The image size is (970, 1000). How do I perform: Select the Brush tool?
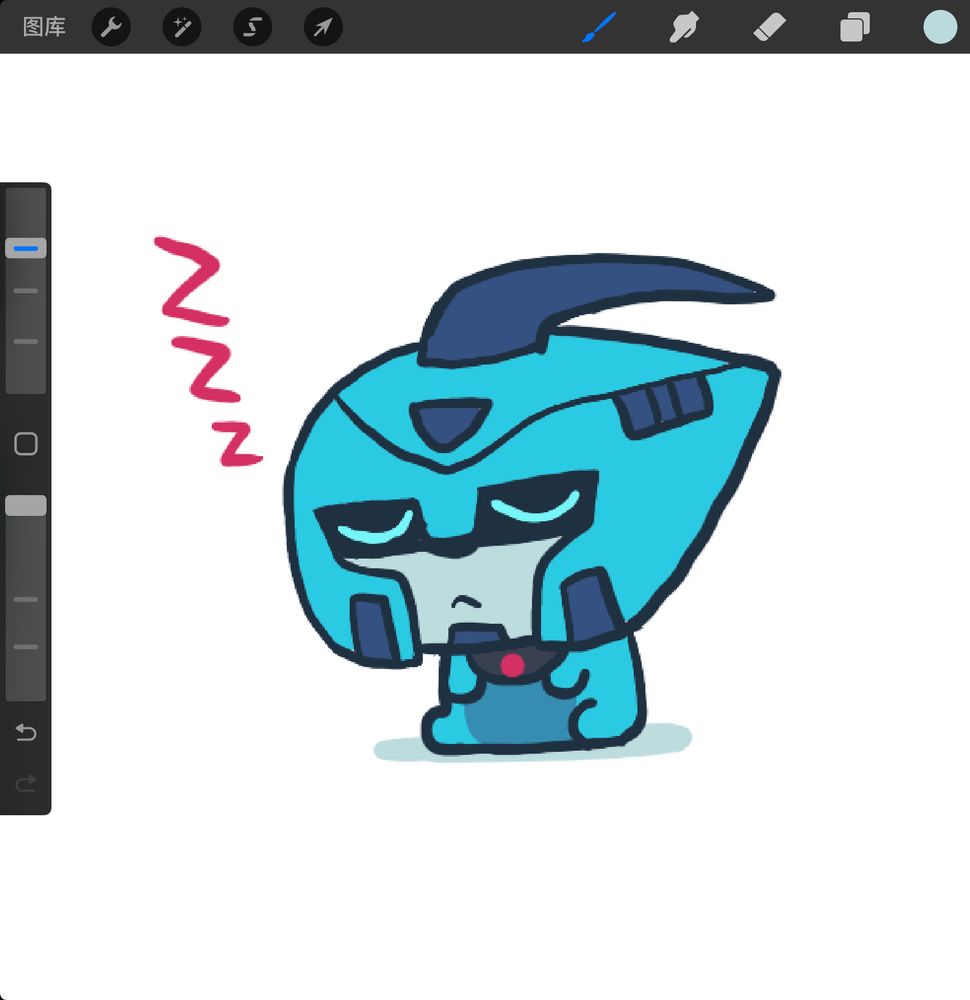(x=599, y=27)
